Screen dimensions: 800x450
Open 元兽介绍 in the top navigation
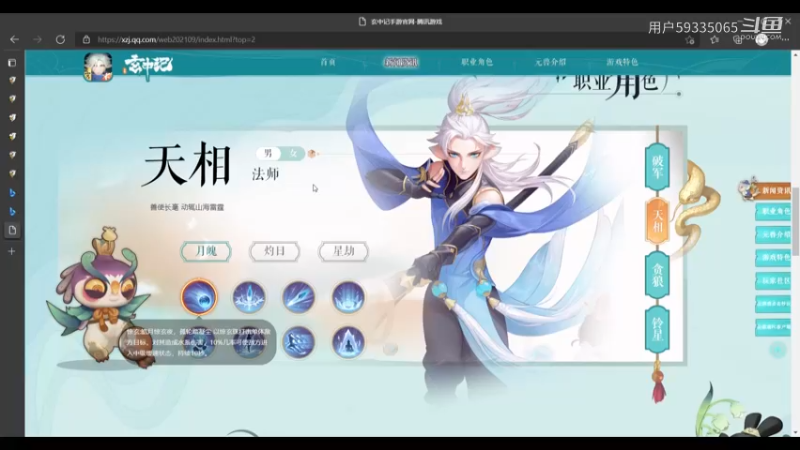pyautogui.click(x=550, y=62)
